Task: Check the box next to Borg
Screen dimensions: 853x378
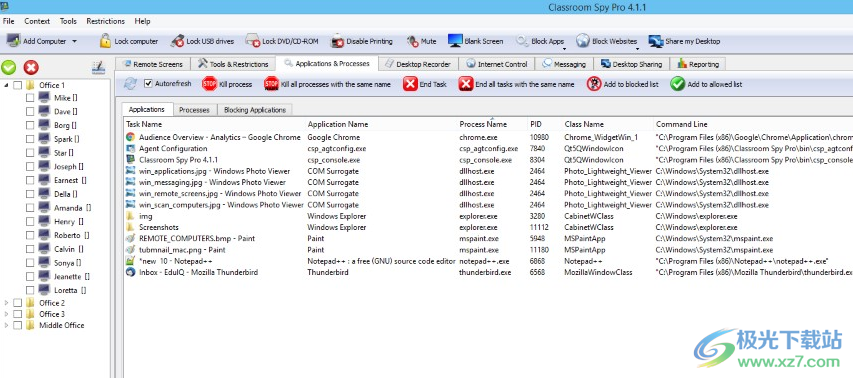Action: coord(30,125)
